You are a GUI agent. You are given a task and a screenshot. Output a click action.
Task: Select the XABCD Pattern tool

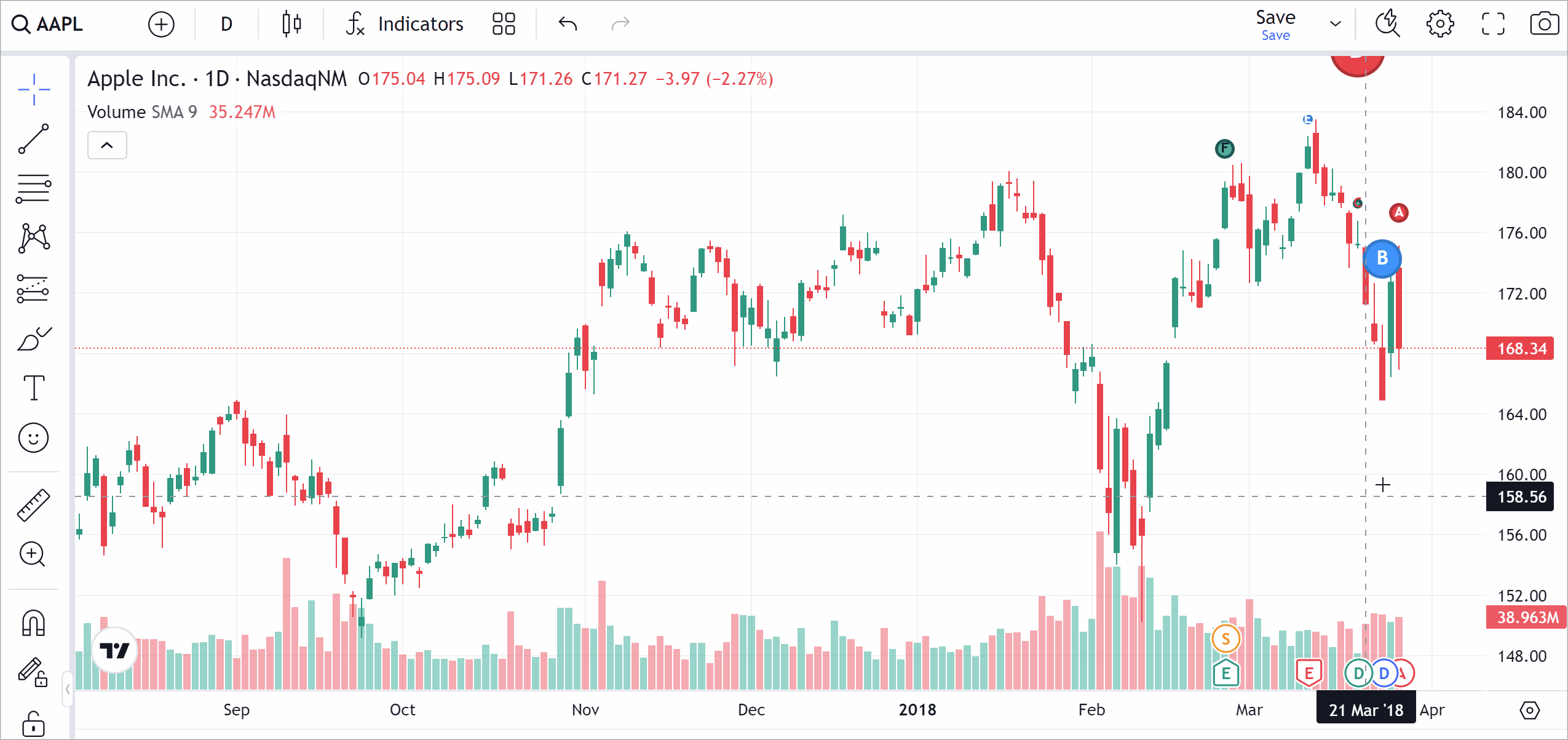[x=34, y=237]
